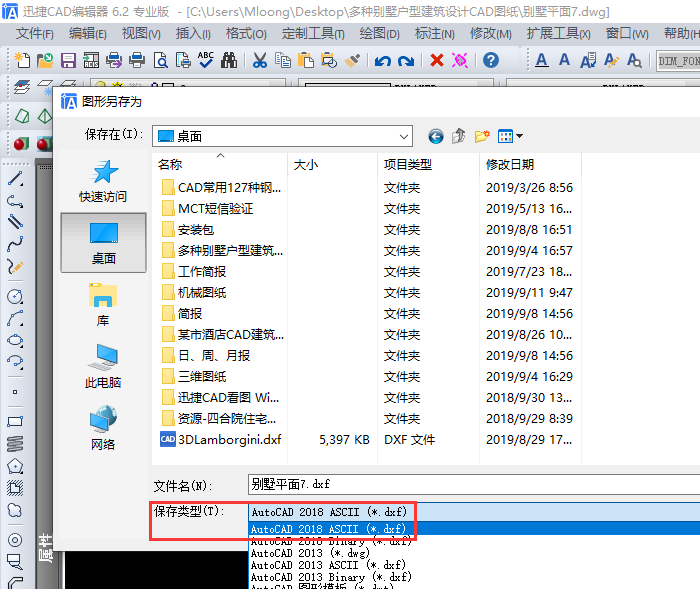
Task: Select the 三维图纸 folder
Action: click(x=195, y=376)
